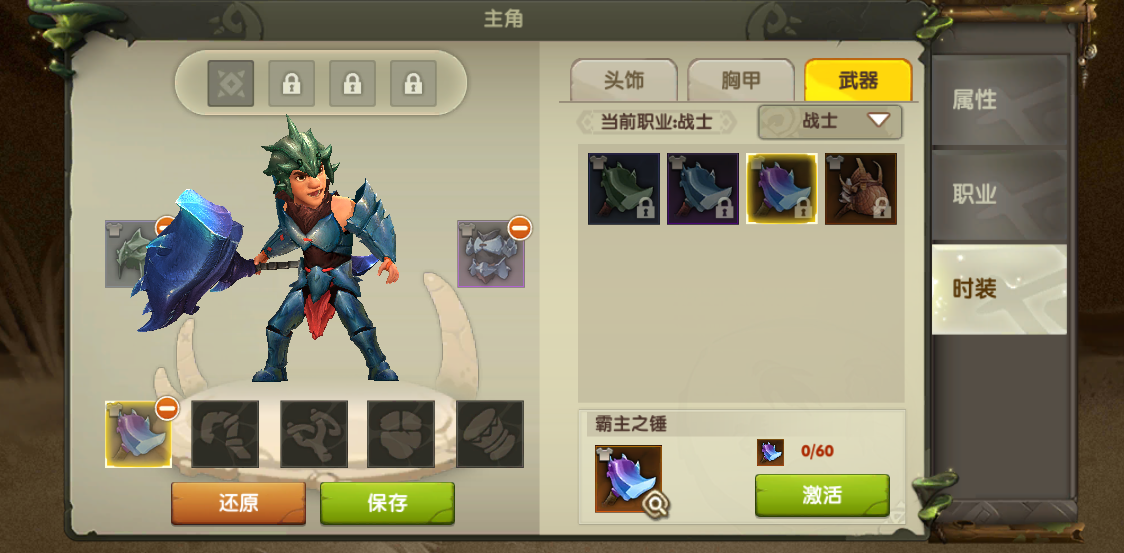Select the highlighted purple hammer skin in grid

tap(781, 189)
